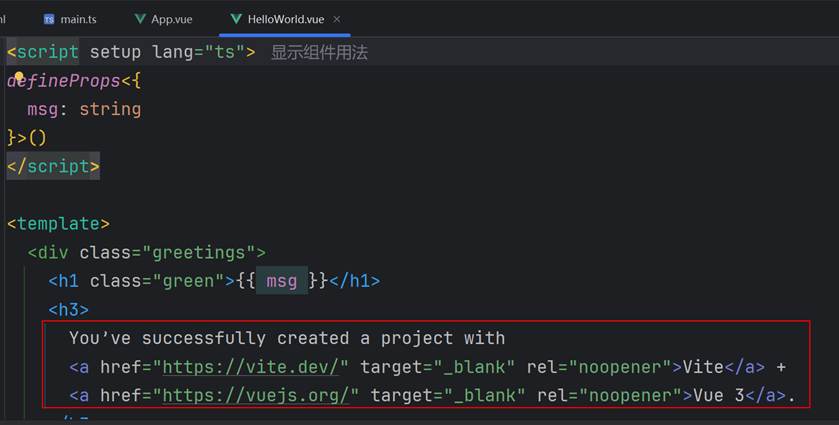The width and height of the screenshot is (839, 425).
Task: Click the Vue 3 anchor text
Action: [719, 396]
